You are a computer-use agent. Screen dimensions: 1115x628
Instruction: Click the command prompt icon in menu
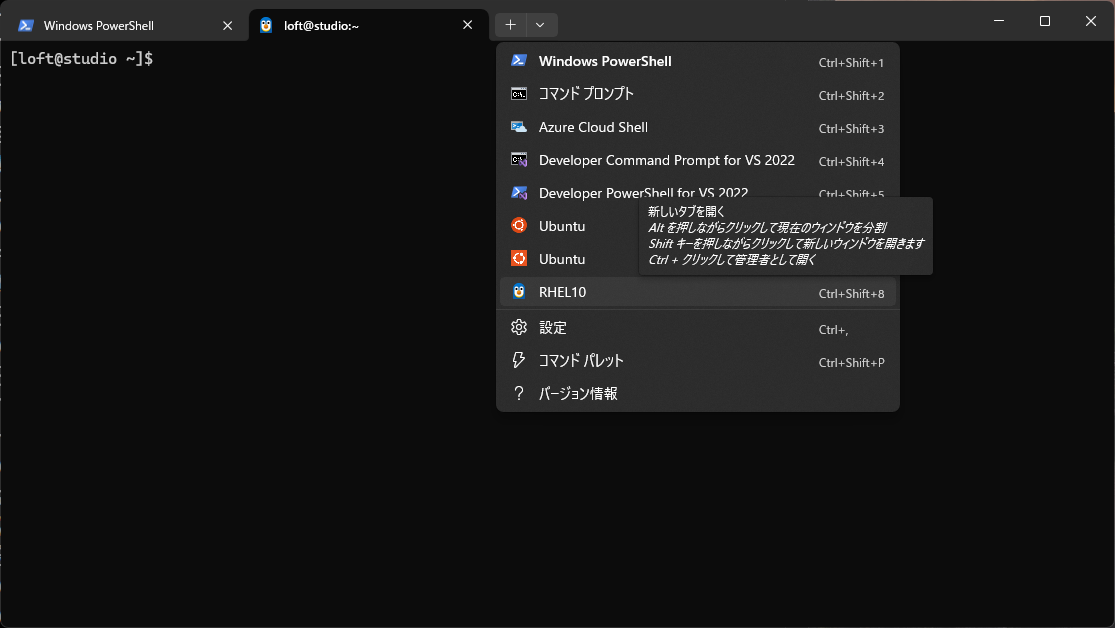519,94
